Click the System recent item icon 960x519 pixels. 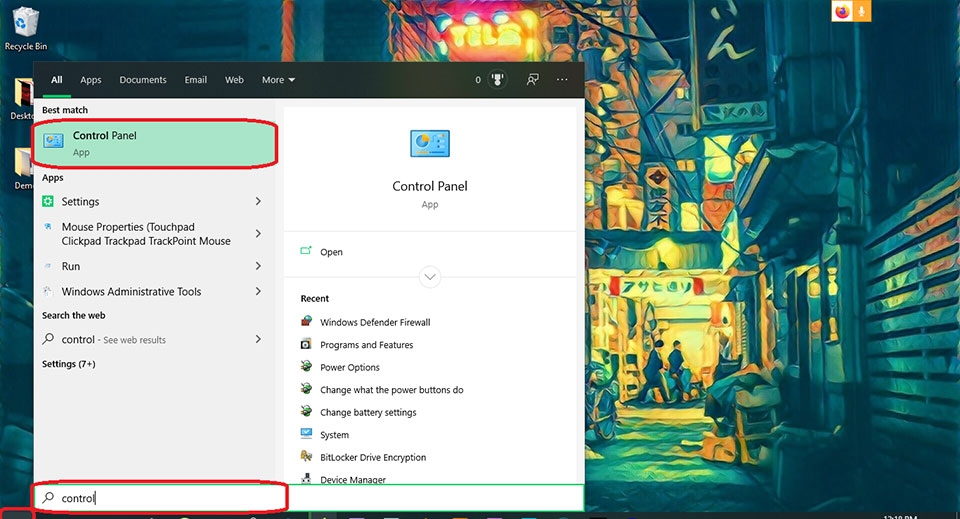(306, 434)
